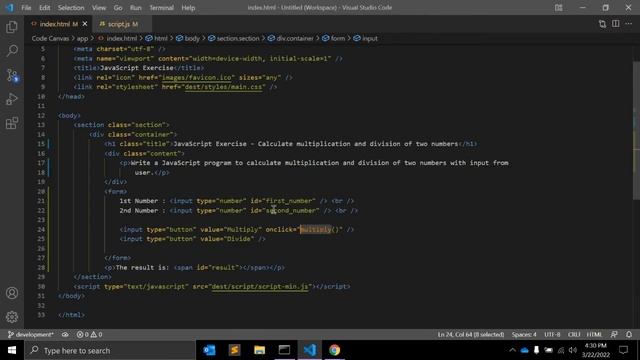This screenshot has width=640, height=360.
Task: Open the Run and Debug view
Action: 12,99
